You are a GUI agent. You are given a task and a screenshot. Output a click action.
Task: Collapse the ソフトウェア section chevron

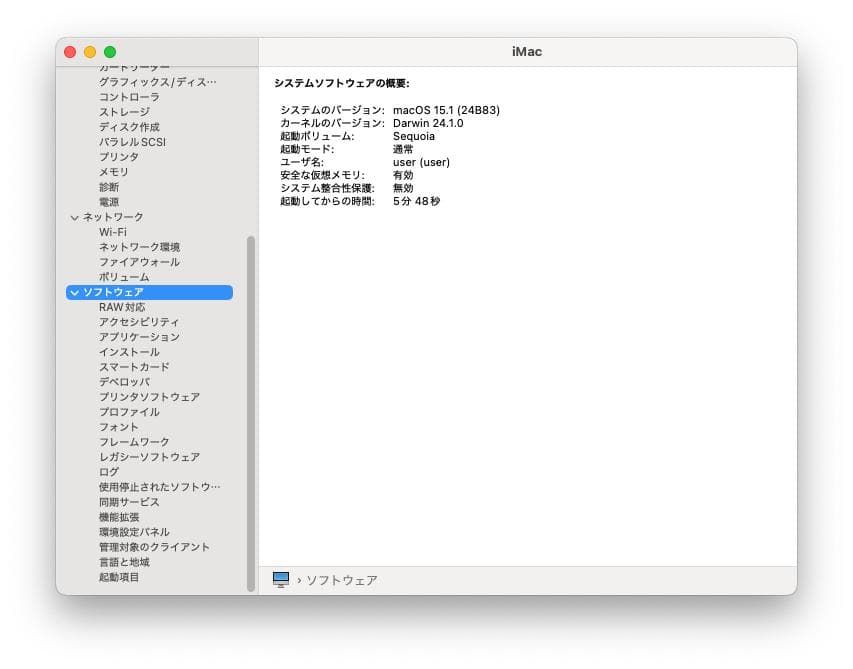pyautogui.click(x=75, y=293)
